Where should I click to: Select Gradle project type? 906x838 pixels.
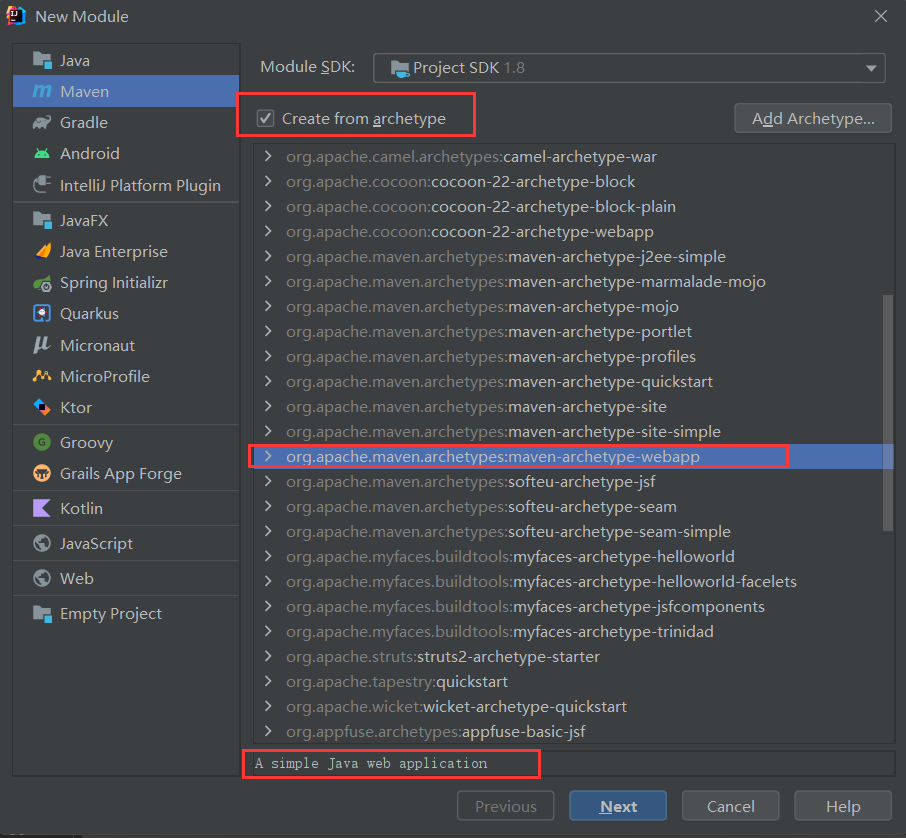pyautogui.click(x=126, y=123)
